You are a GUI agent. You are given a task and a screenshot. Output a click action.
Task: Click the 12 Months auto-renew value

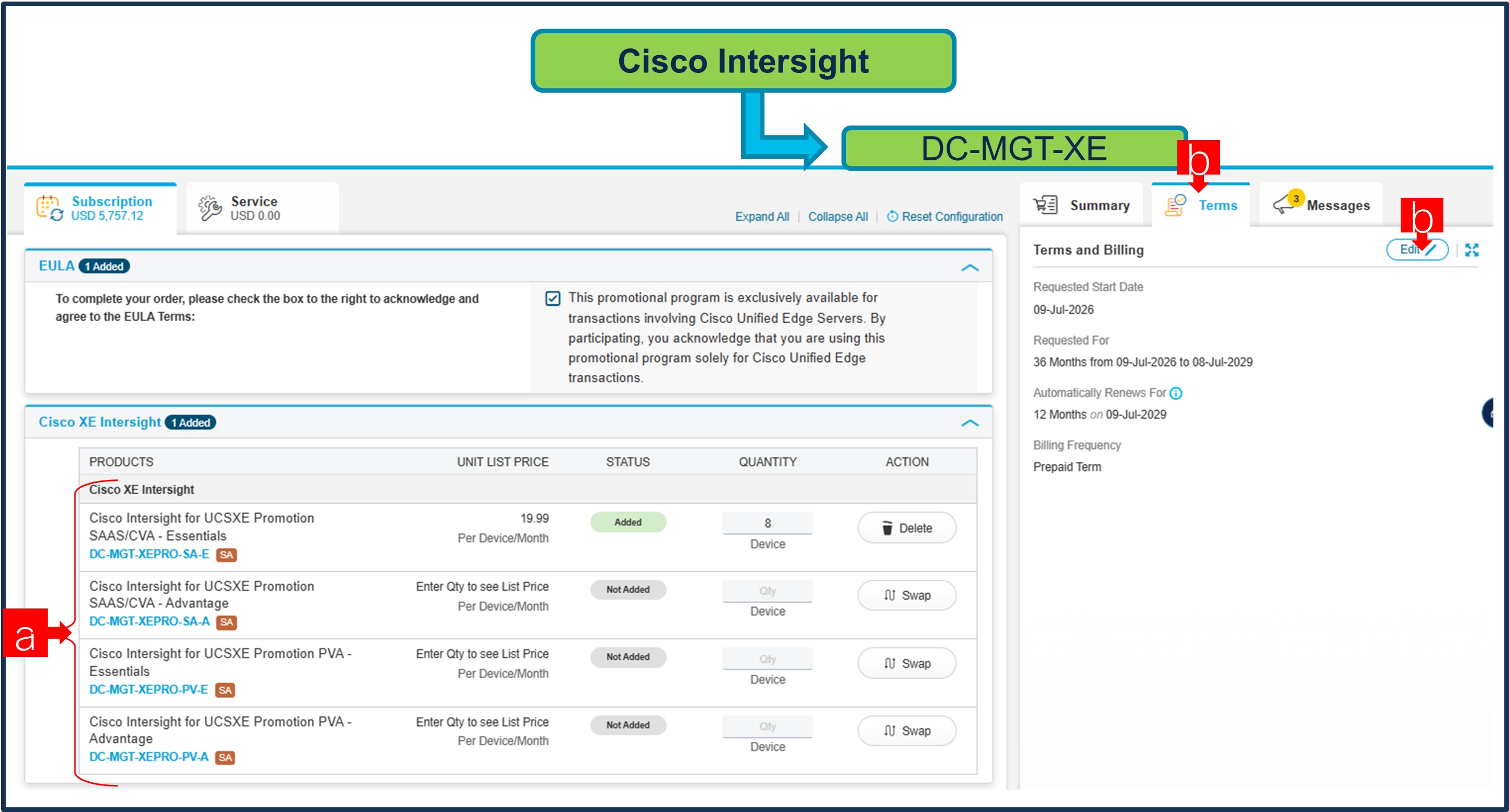(x=1100, y=415)
